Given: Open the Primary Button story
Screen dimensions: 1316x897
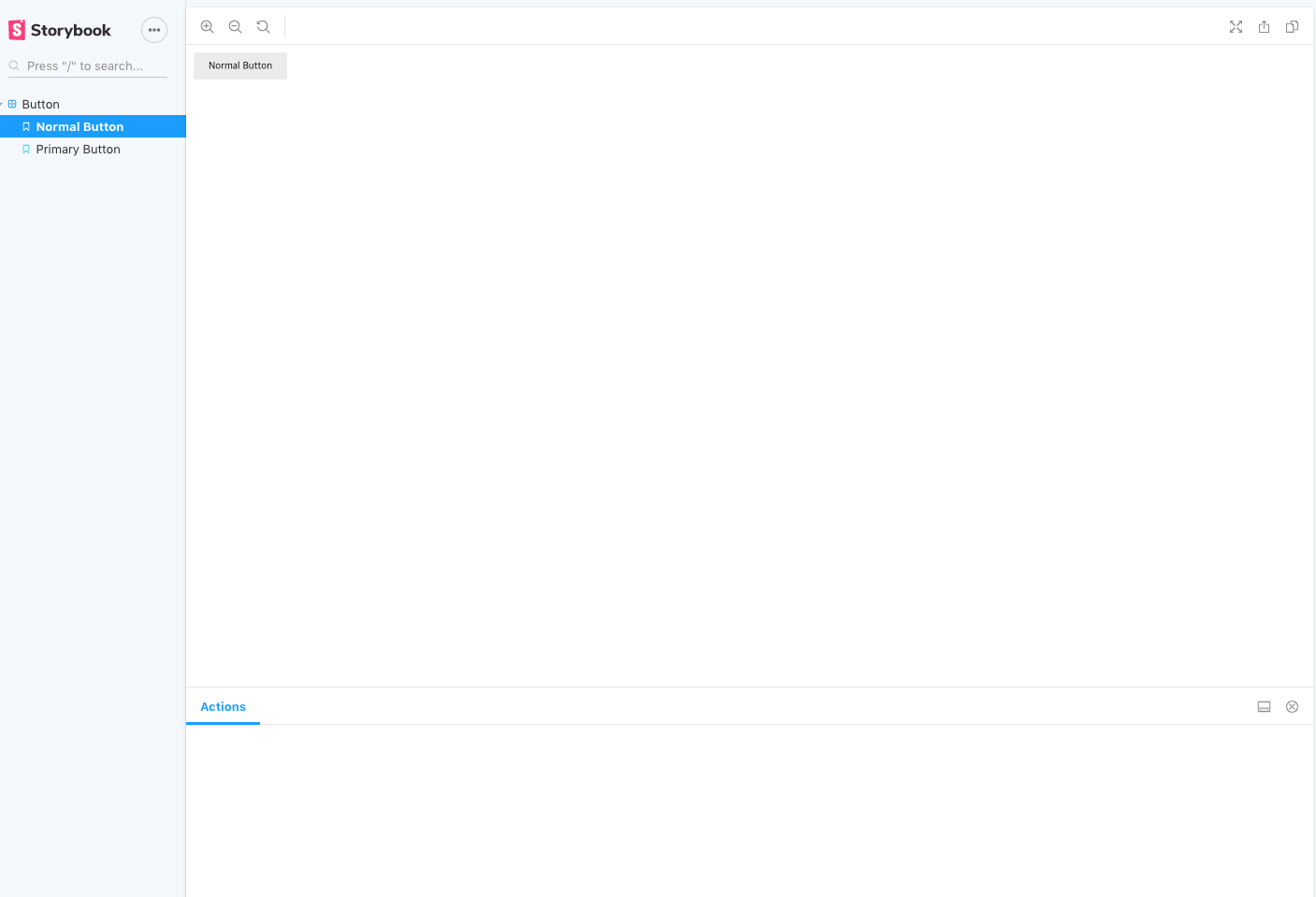Looking at the screenshot, I should point(93,149).
